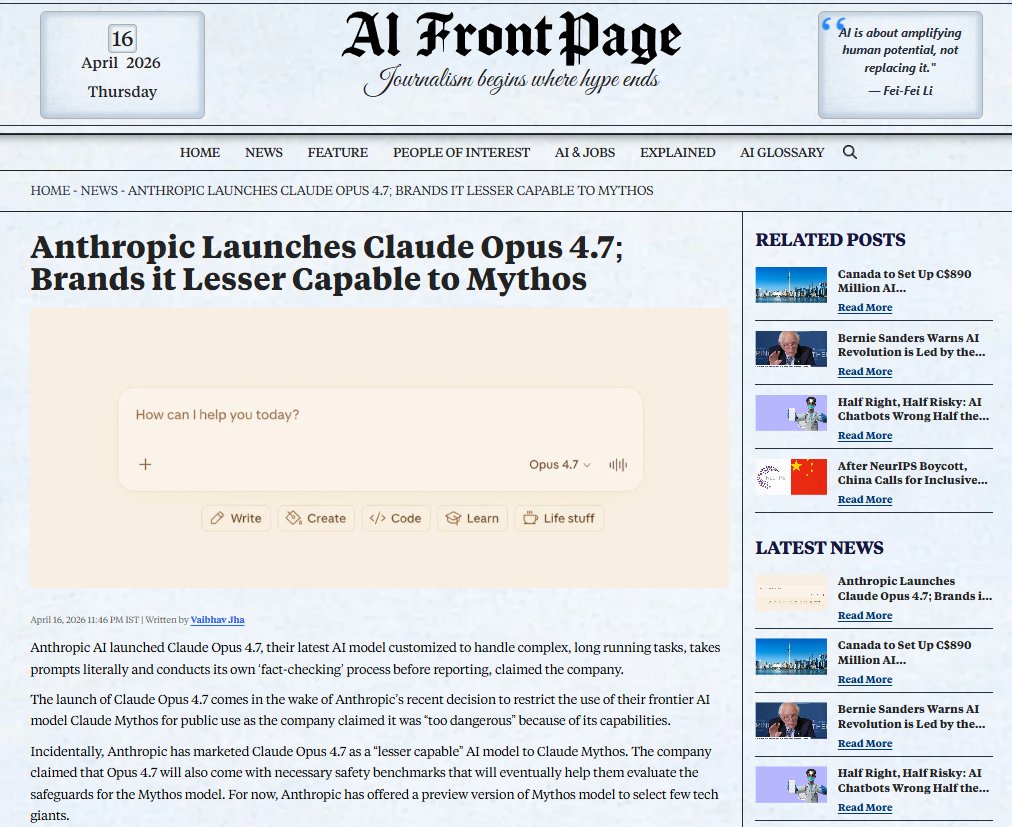
Task: Open 'After NeurIPS Boycott' post title
Action: point(913,473)
